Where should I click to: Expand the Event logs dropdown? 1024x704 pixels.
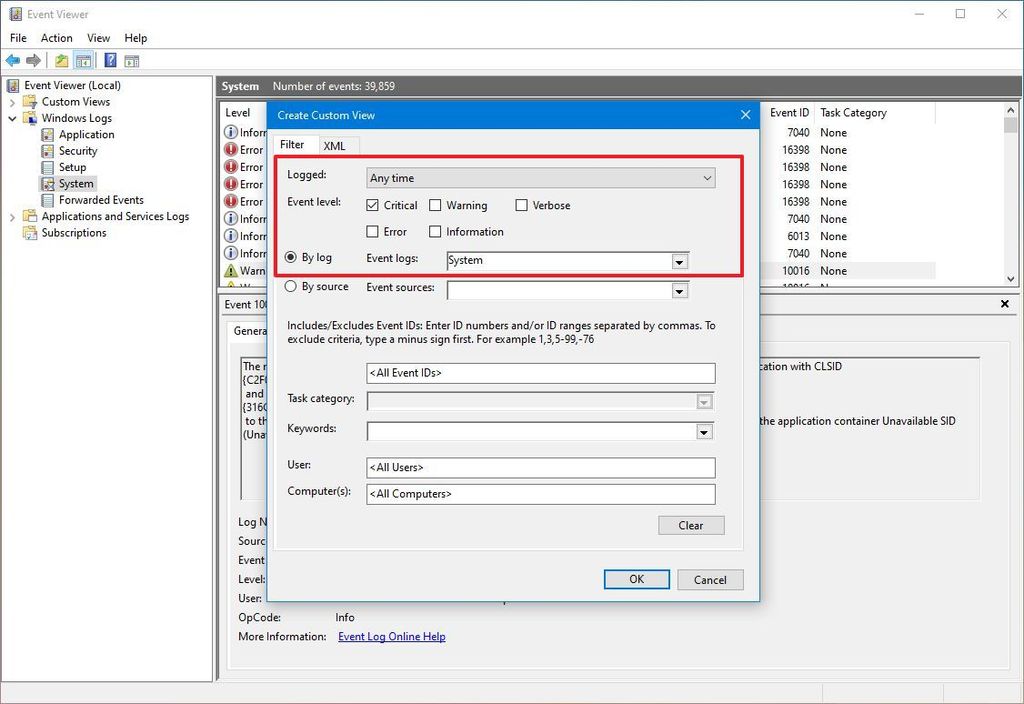[x=679, y=260]
